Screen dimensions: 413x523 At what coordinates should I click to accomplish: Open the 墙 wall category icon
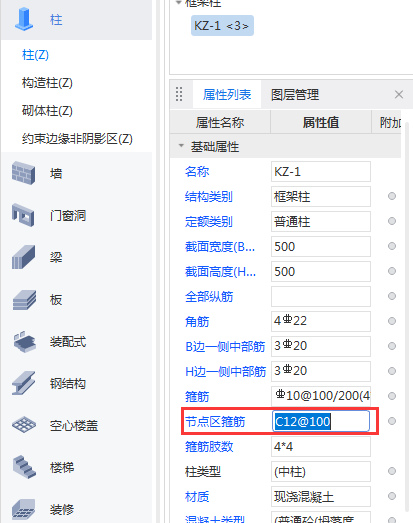[23, 173]
